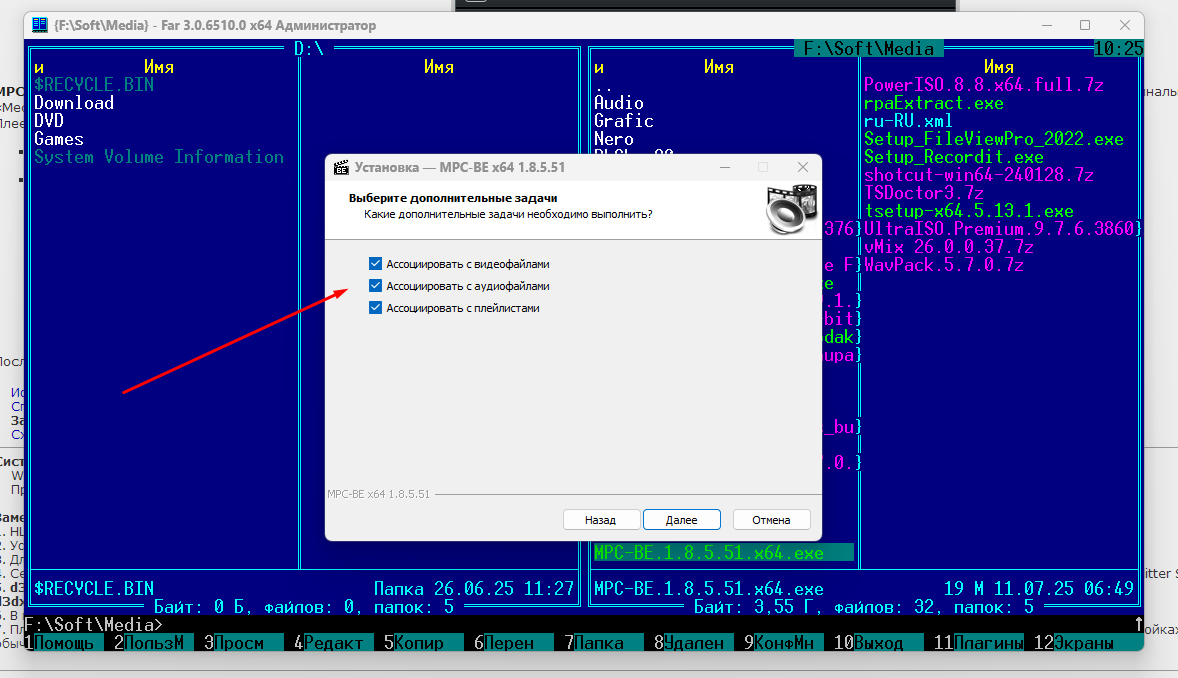Image resolution: width=1178 pixels, height=678 pixels.
Task: Select rpaExtract.exe file
Action: point(934,103)
